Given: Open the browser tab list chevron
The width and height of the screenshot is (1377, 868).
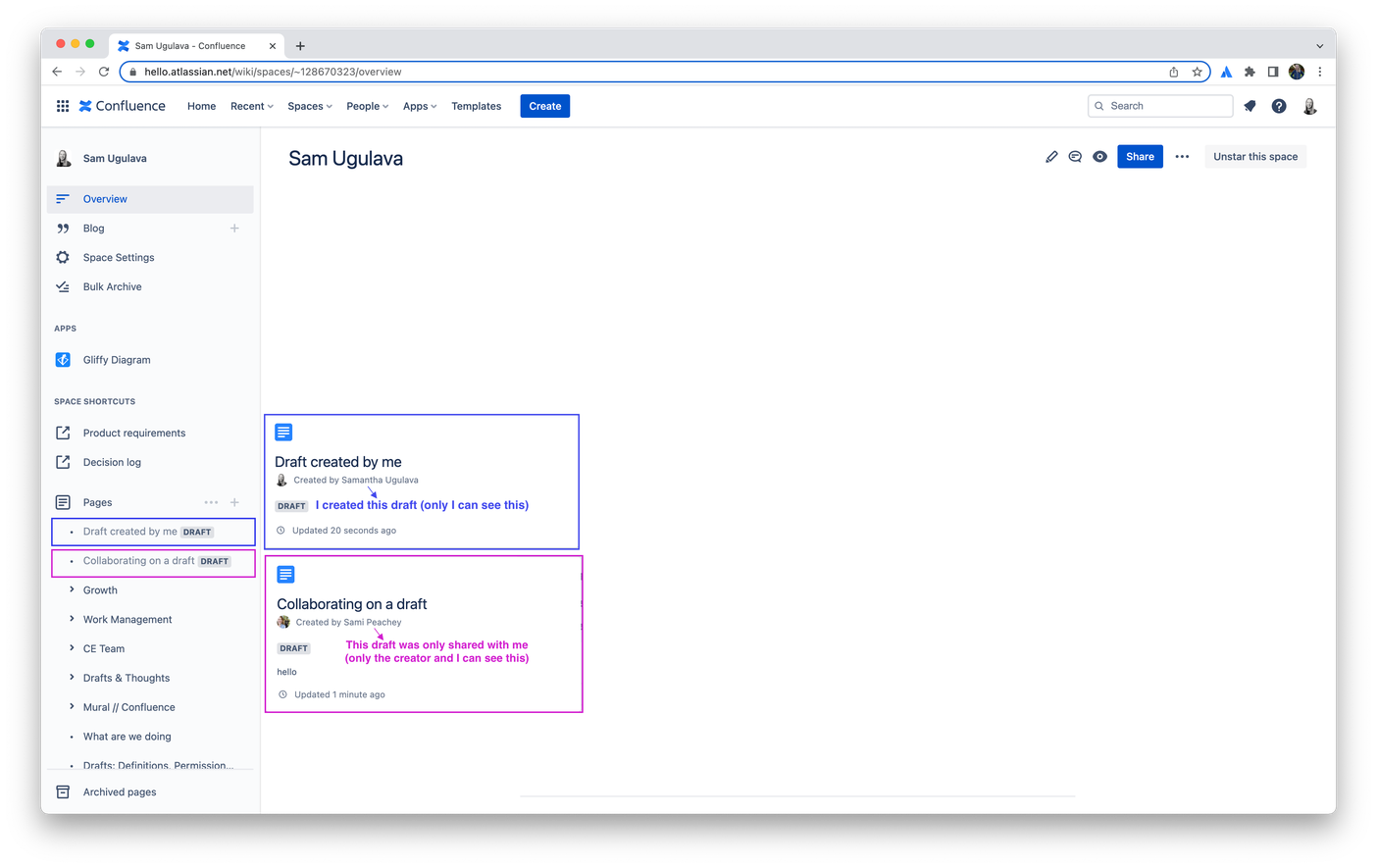Looking at the screenshot, I should 1320,46.
